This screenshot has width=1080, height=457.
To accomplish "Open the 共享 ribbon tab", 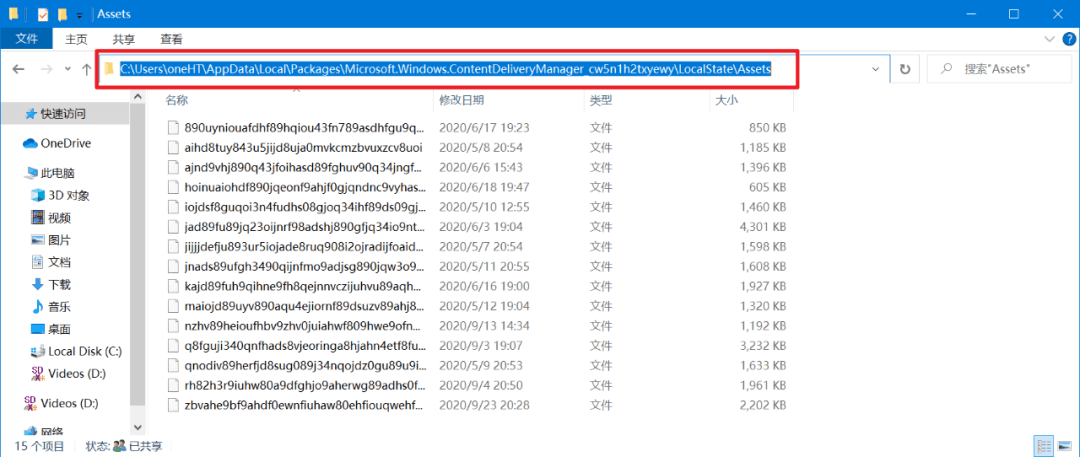I will 124,39.
